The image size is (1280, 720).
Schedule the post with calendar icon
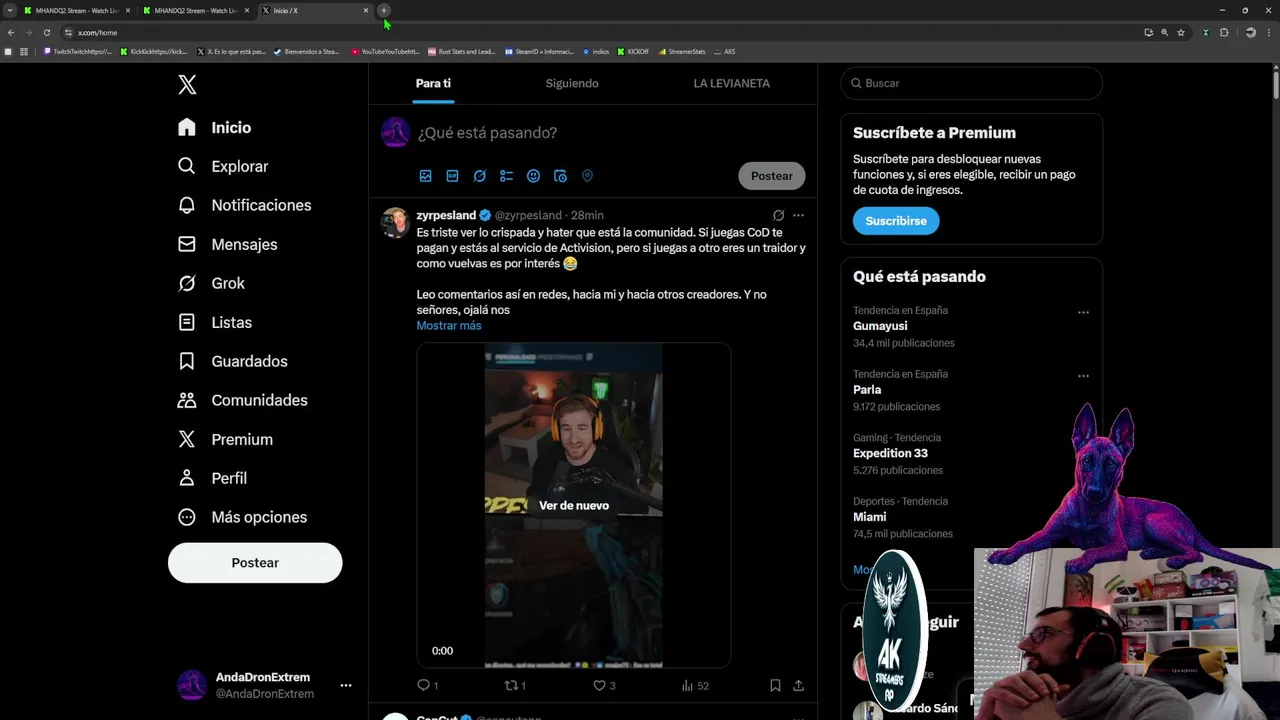pos(560,176)
